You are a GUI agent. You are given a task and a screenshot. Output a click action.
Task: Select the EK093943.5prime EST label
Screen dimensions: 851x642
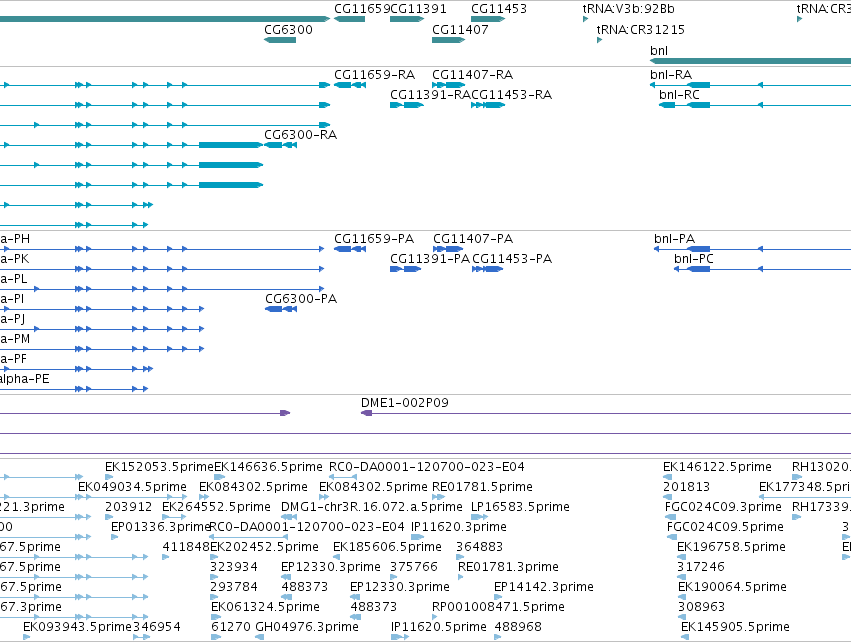[78, 627]
